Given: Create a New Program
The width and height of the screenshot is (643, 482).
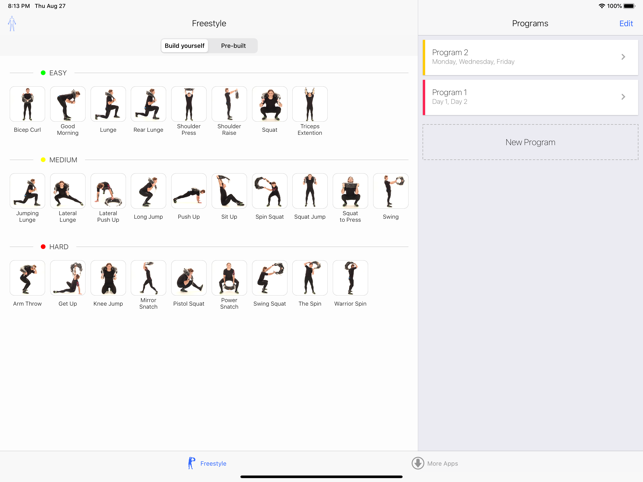Looking at the screenshot, I should (x=530, y=142).
